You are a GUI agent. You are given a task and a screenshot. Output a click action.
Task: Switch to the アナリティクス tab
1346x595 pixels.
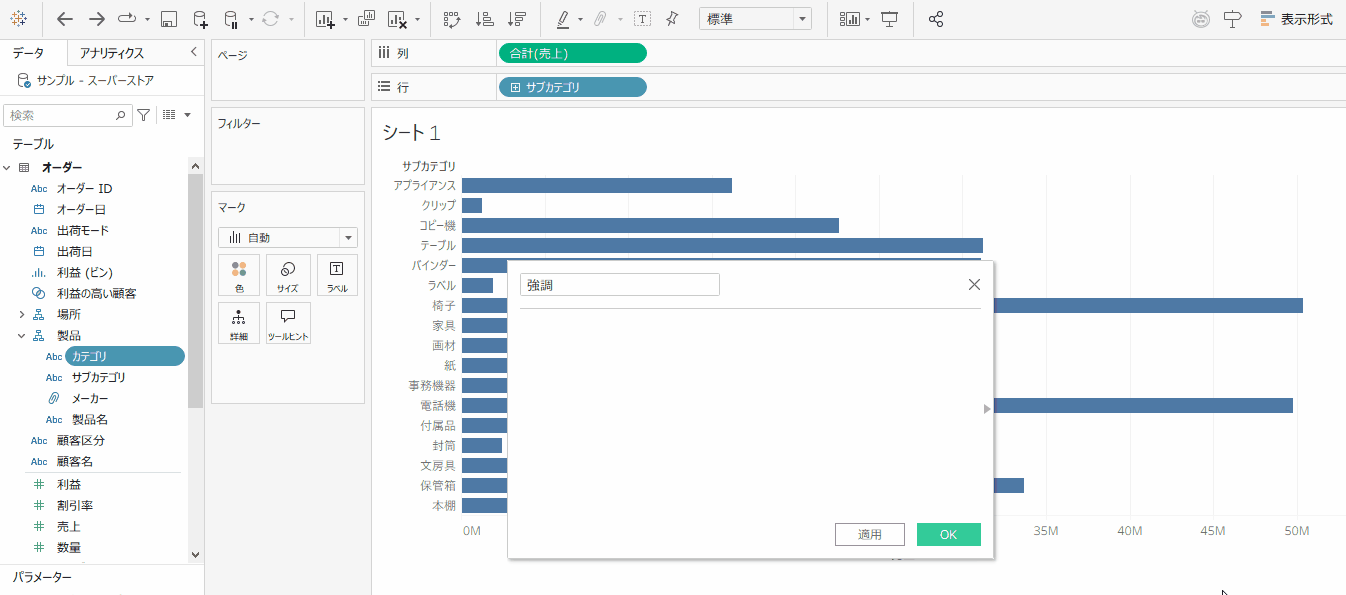tap(112, 53)
